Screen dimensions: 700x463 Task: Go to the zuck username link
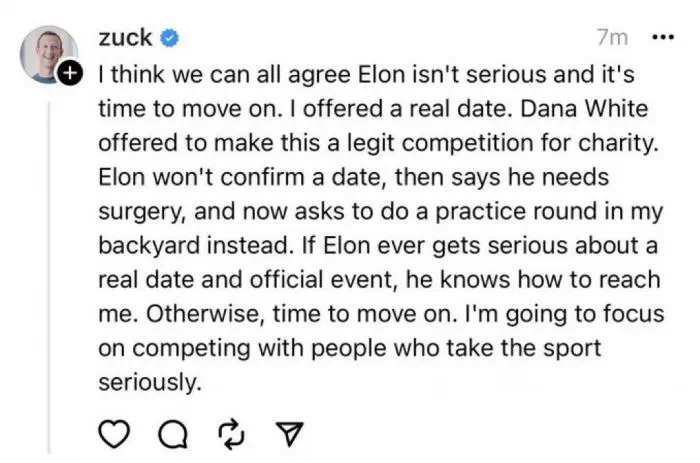[125, 38]
